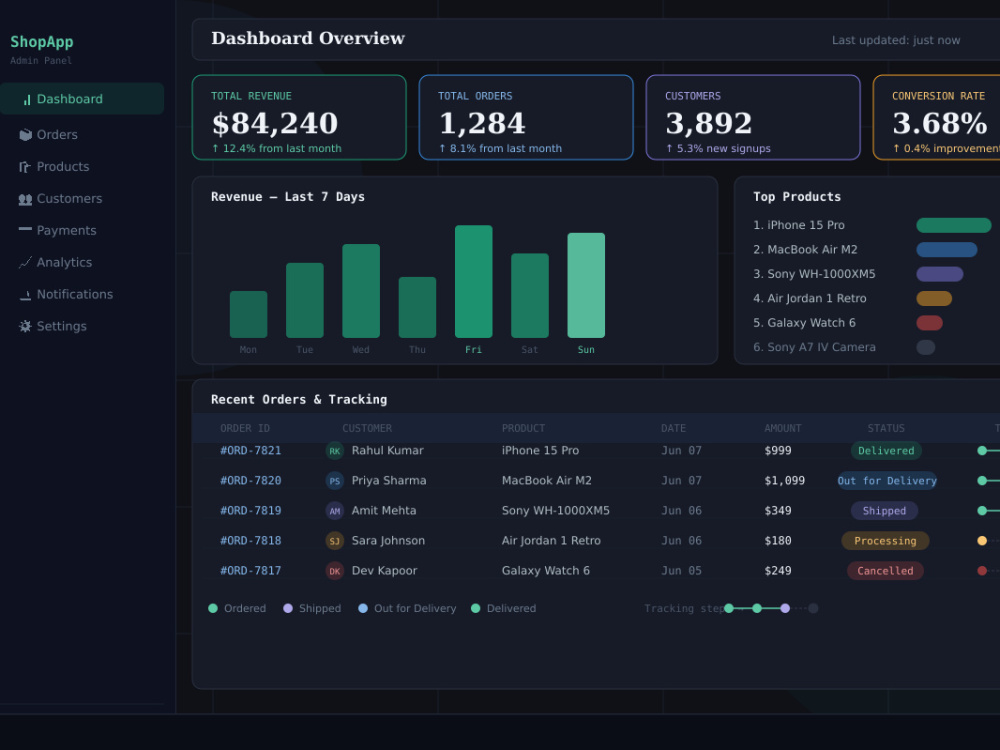Select the Conversion Rate card
Viewport: 1000px width, 750px height.
click(x=936, y=117)
